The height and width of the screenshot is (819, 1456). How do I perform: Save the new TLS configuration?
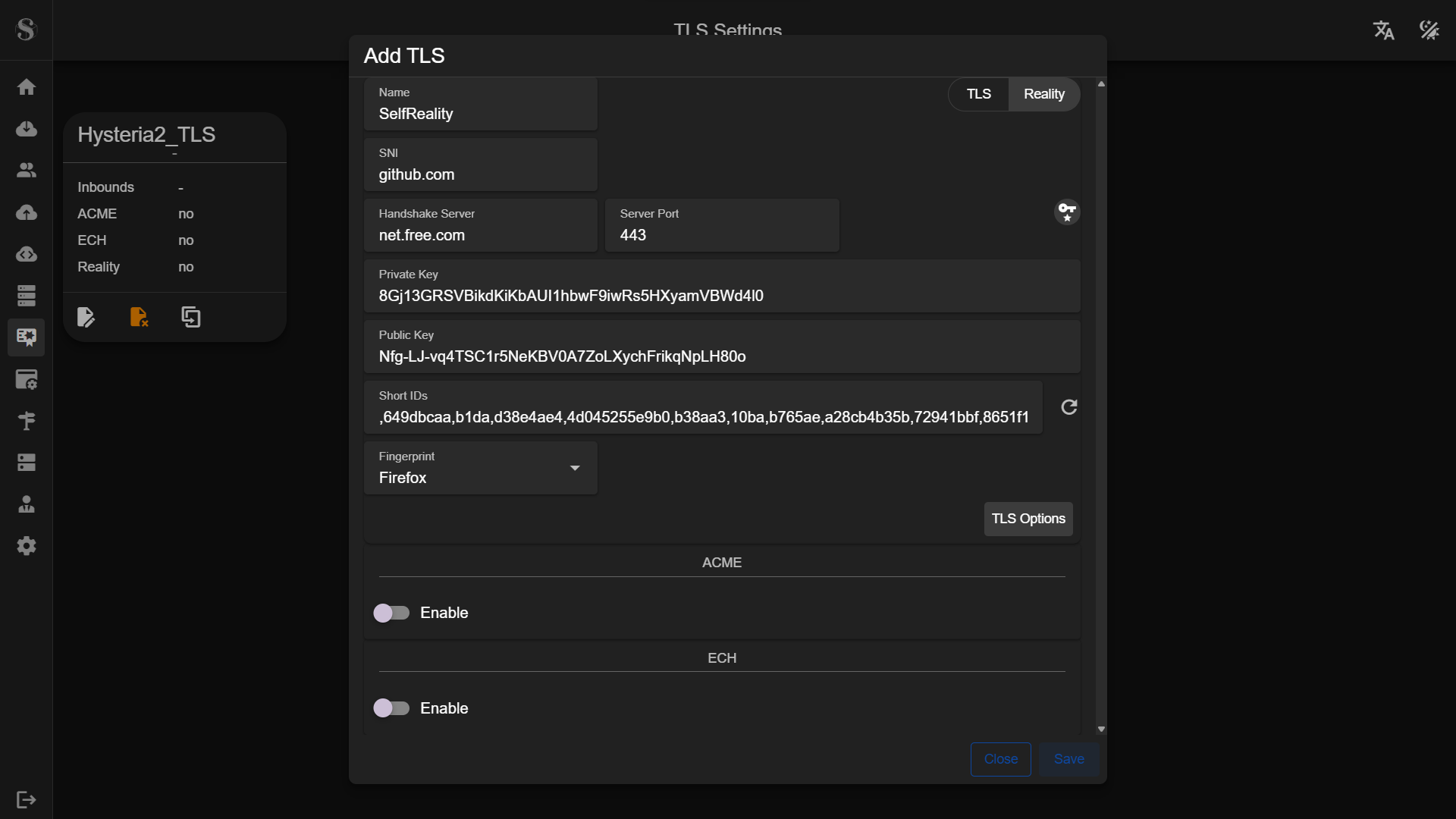click(x=1068, y=759)
